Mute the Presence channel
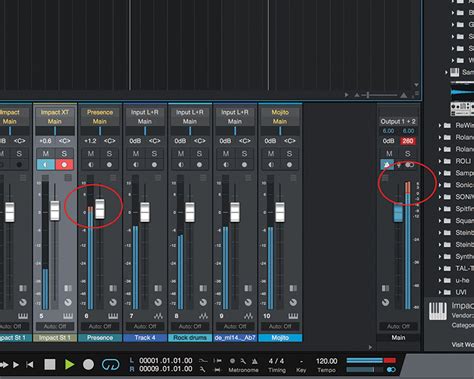Viewport: 474px width, 379px height. (x=91, y=154)
